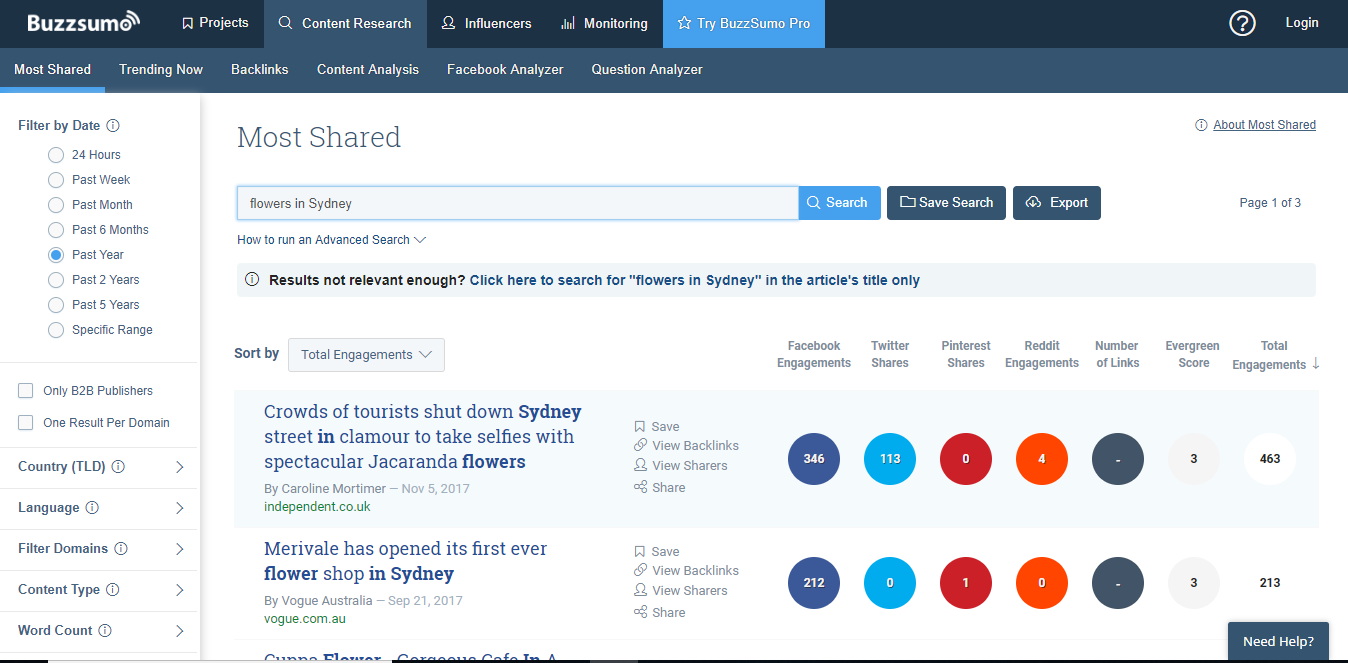Expand the Word Count filter
Image resolution: width=1348 pixels, height=663 pixels.
pyautogui.click(x=180, y=631)
